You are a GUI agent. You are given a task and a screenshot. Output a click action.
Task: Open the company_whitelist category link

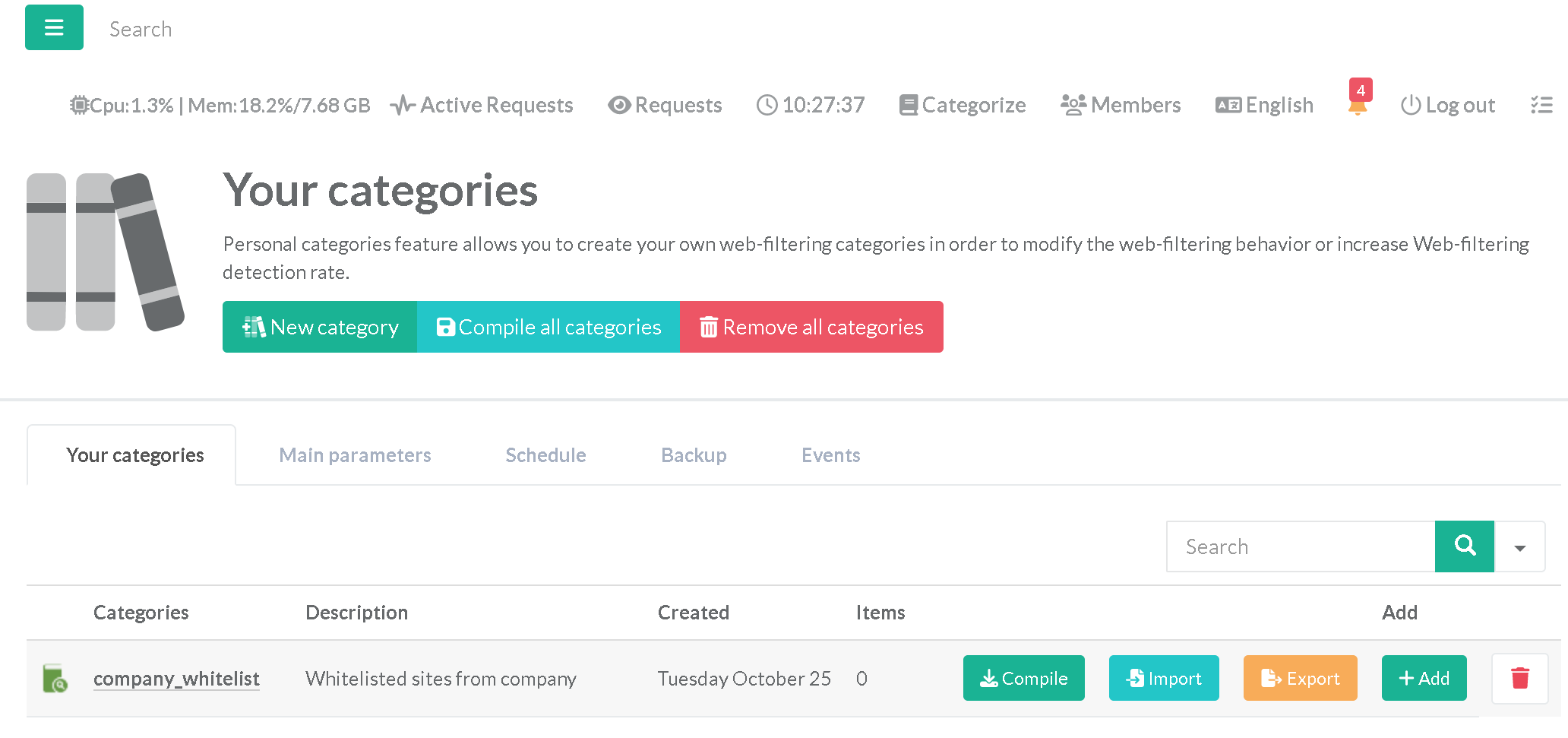click(x=176, y=678)
